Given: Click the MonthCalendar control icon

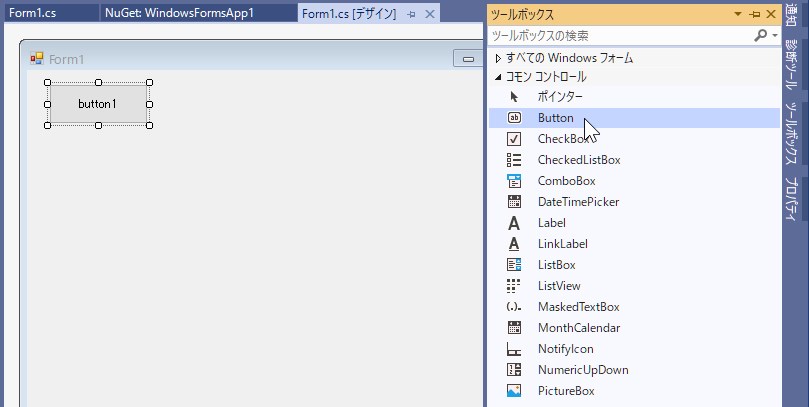Looking at the screenshot, I should (514, 328).
